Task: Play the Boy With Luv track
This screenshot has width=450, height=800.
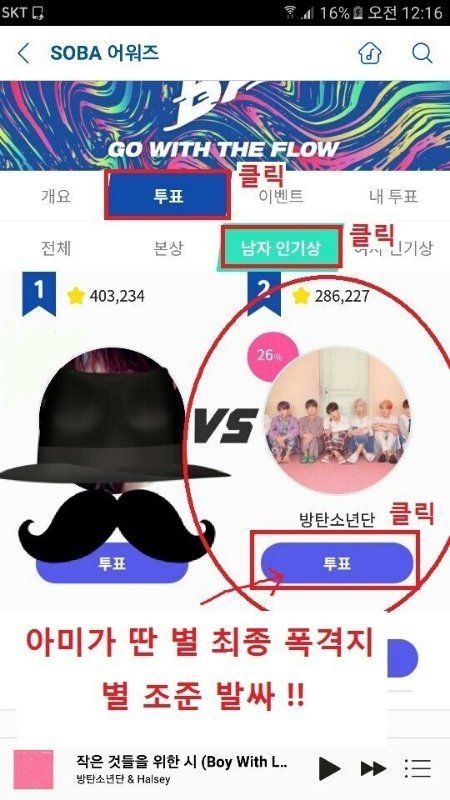Action: (330, 768)
